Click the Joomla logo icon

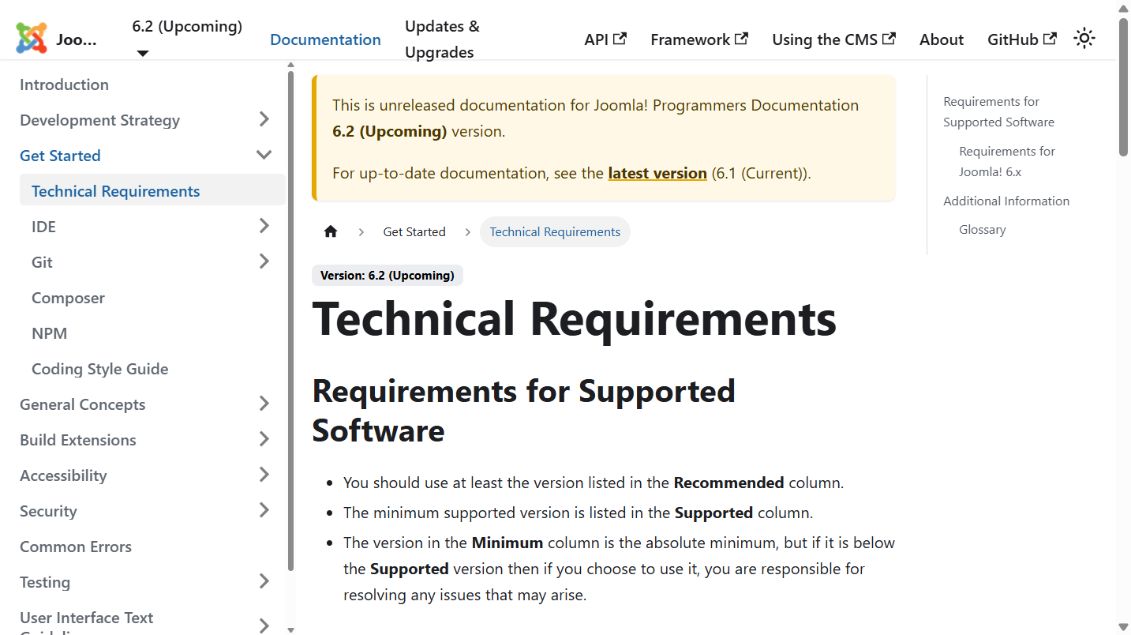click(31, 38)
